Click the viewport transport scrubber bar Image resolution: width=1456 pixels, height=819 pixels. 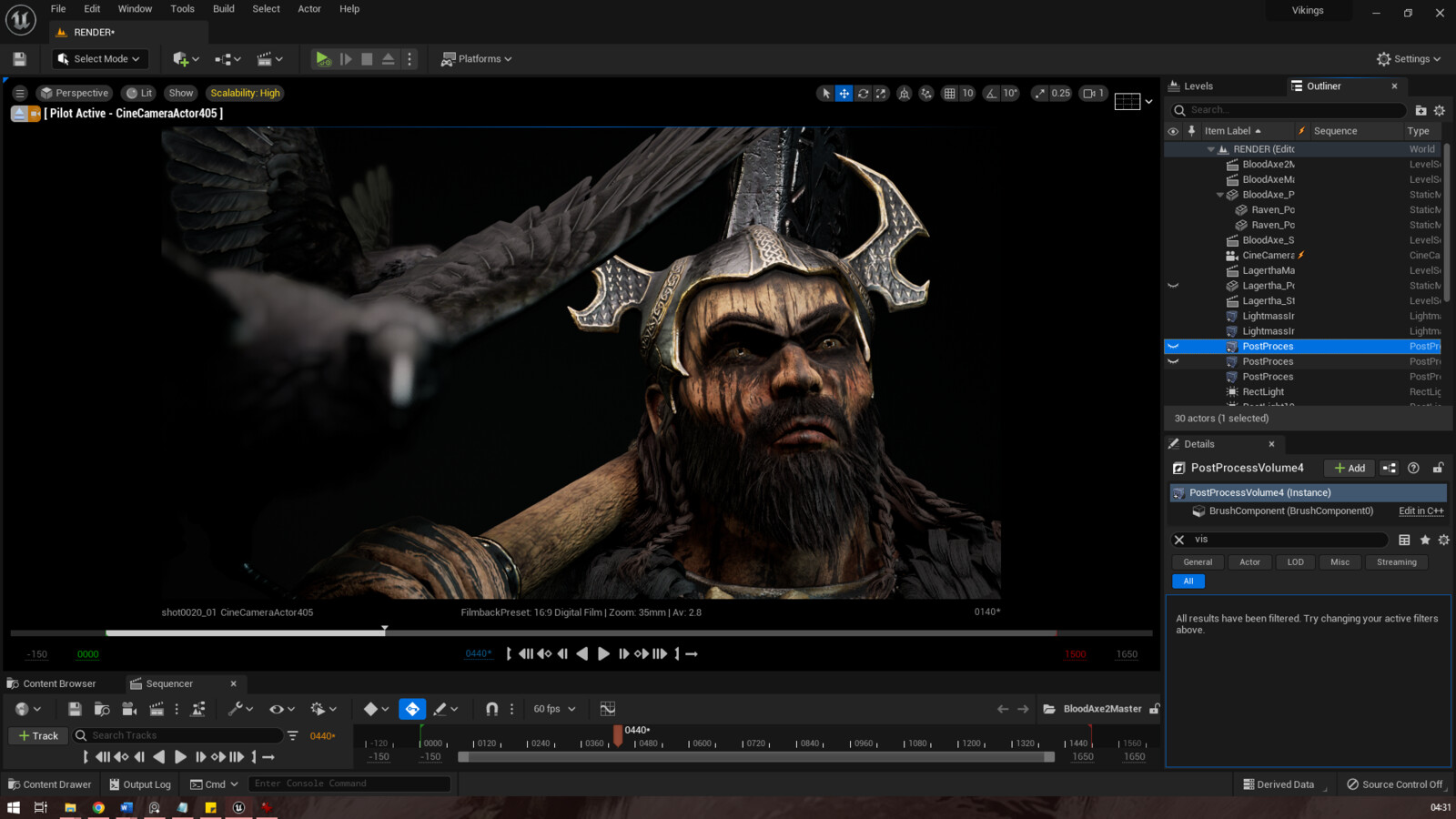[x=581, y=632]
